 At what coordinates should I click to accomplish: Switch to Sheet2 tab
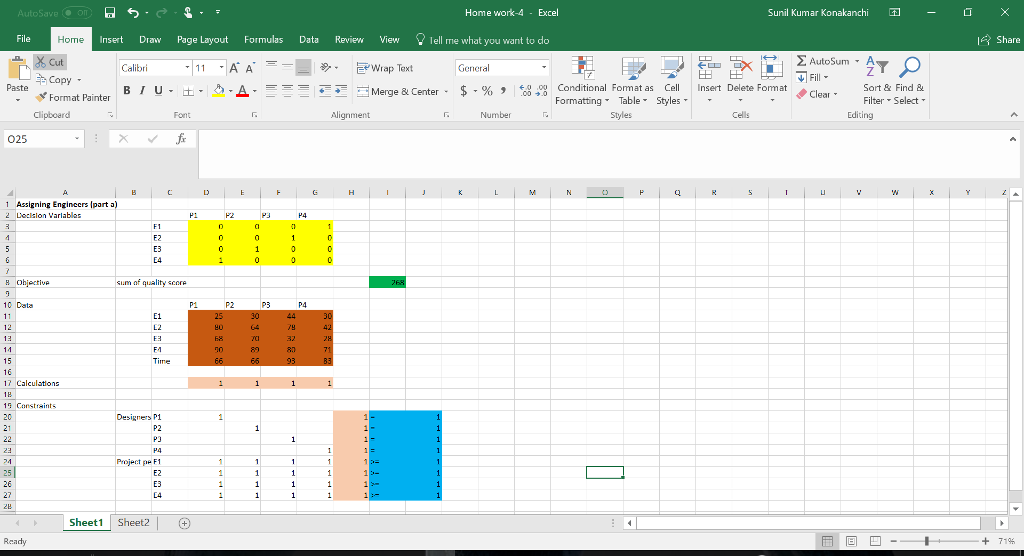133,523
